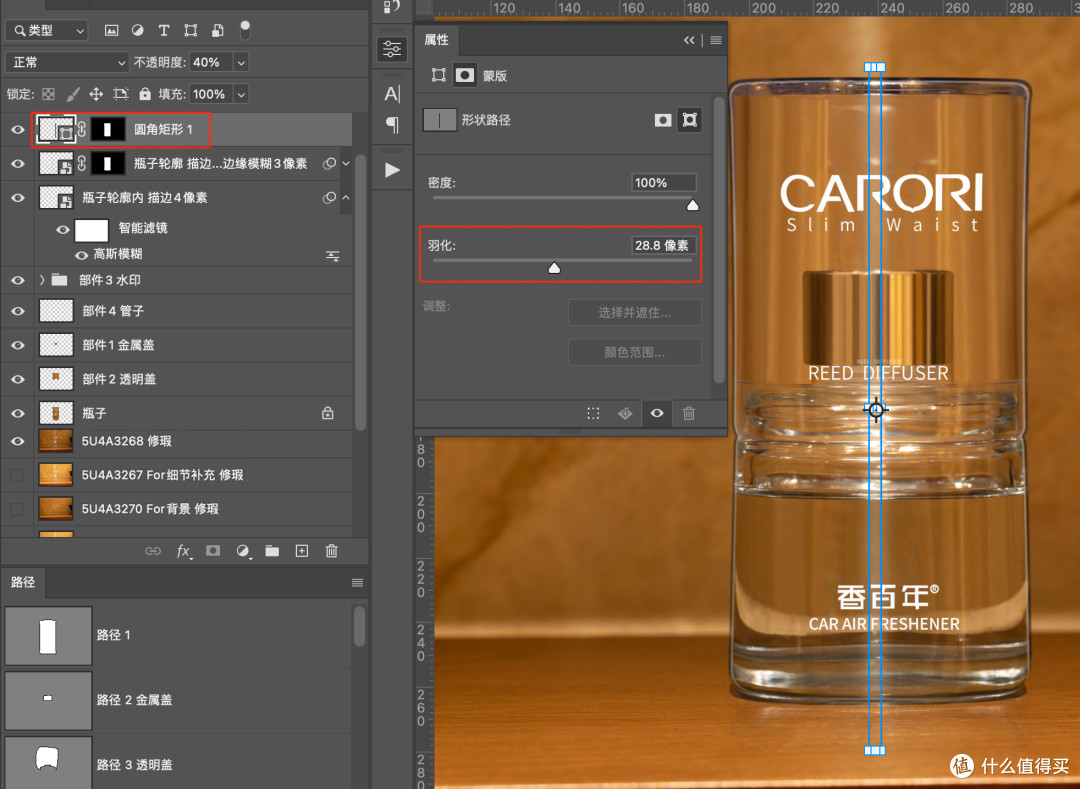Click the apply mask icon in Properties
Screen dimensions: 1080x789
(x=625, y=414)
